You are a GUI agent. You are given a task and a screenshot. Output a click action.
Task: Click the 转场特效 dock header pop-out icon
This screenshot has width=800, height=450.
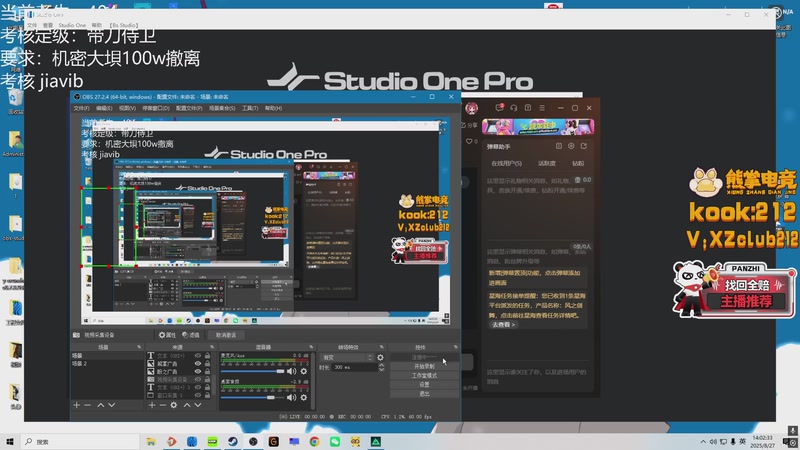382,347
